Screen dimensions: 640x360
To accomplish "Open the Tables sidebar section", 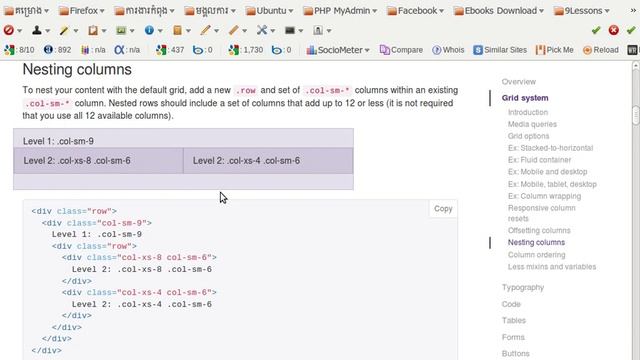I will point(514,320).
